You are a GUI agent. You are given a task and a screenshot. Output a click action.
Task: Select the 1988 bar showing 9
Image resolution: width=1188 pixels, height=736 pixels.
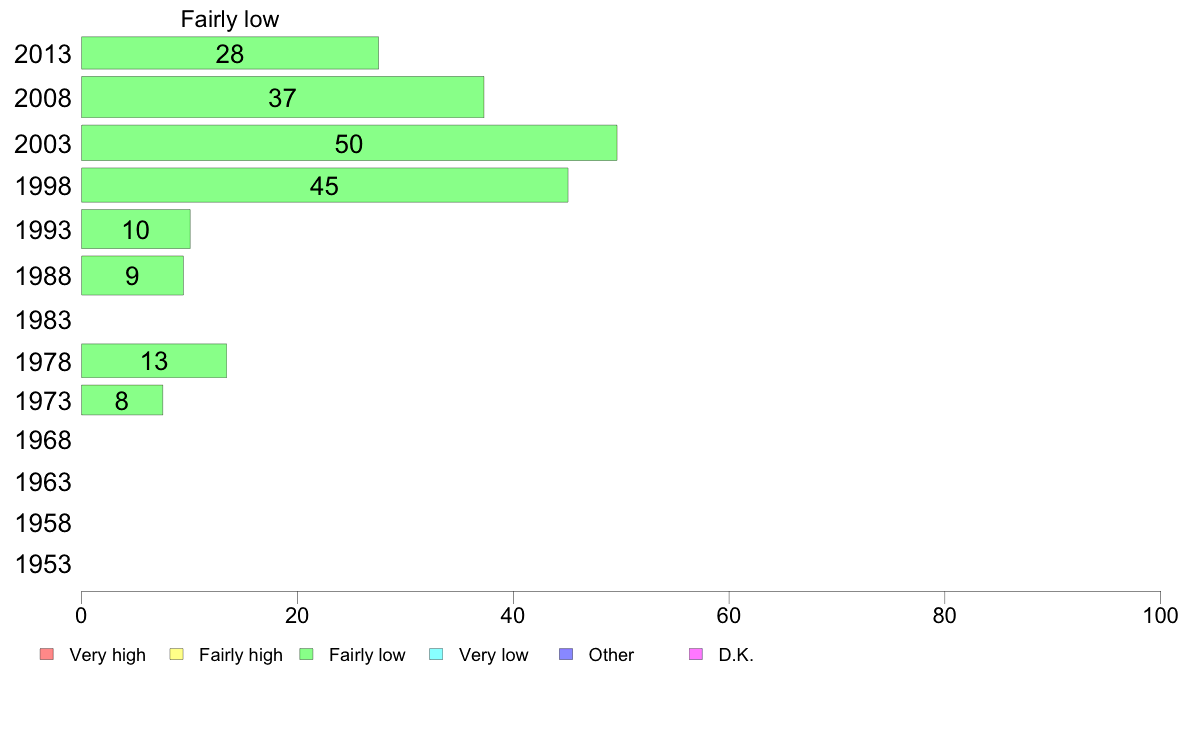[133, 275]
